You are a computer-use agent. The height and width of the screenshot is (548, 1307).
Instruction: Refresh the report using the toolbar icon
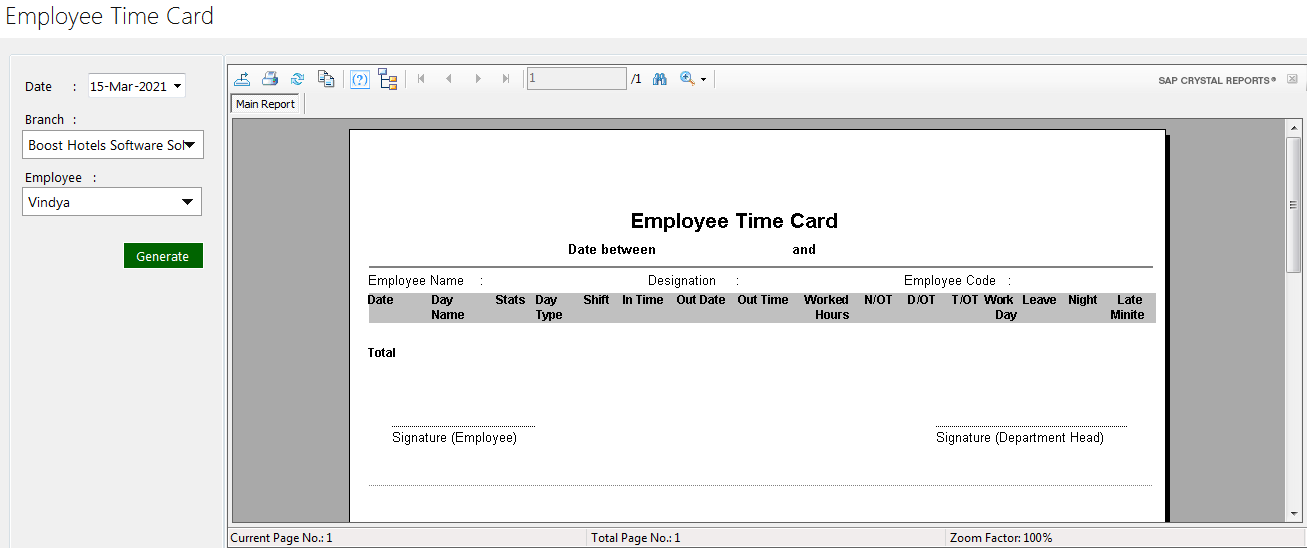click(297, 79)
